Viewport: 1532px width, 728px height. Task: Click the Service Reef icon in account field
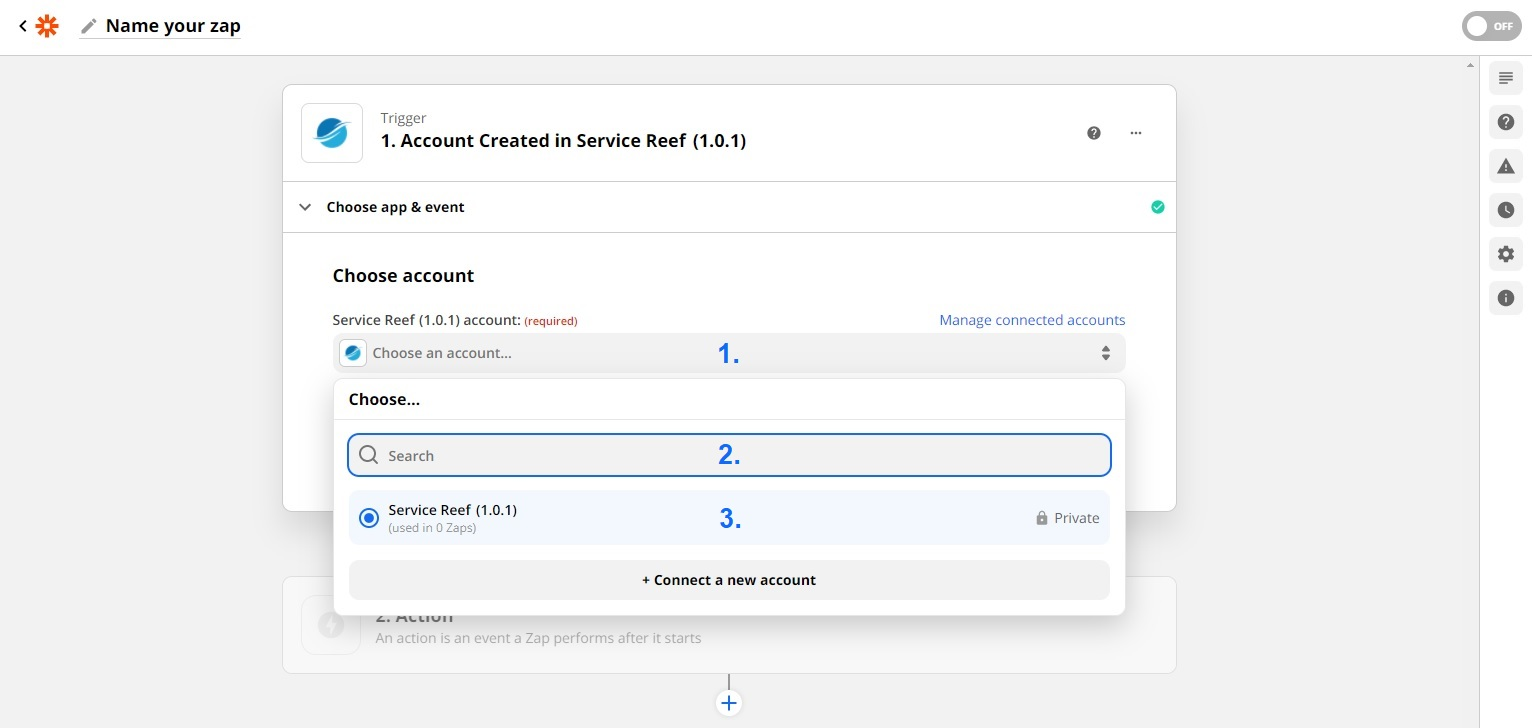352,353
